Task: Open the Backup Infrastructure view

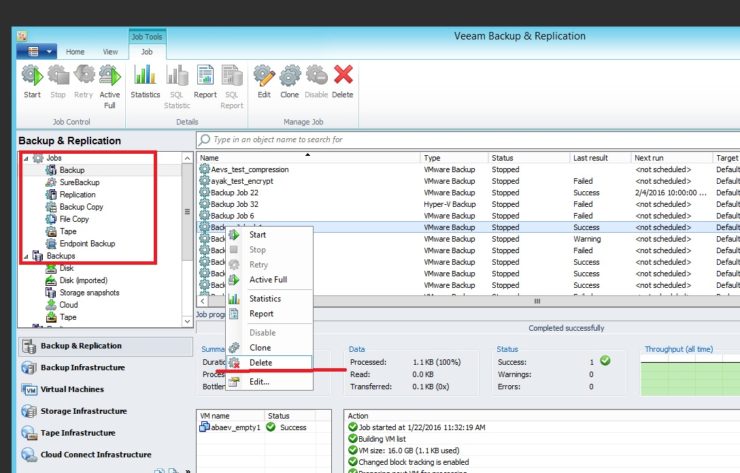Action: (x=106, y=368)
